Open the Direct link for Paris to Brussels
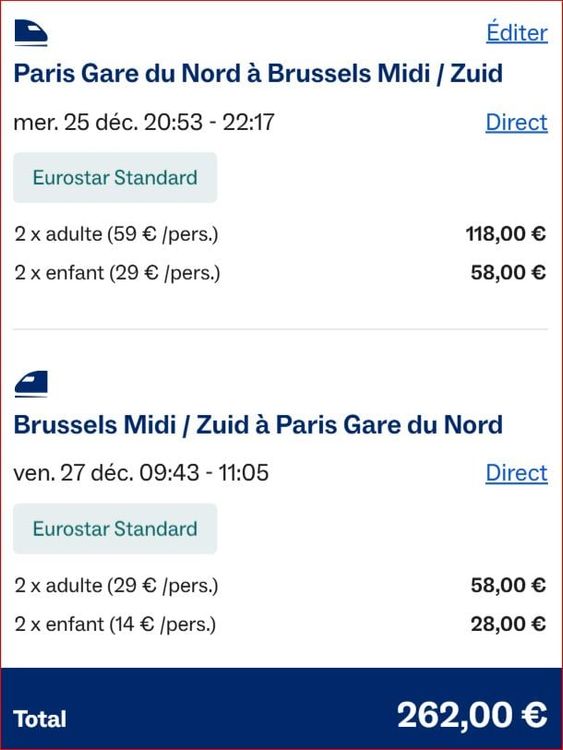This screenshot has height=750, width=563. [517, 122]
